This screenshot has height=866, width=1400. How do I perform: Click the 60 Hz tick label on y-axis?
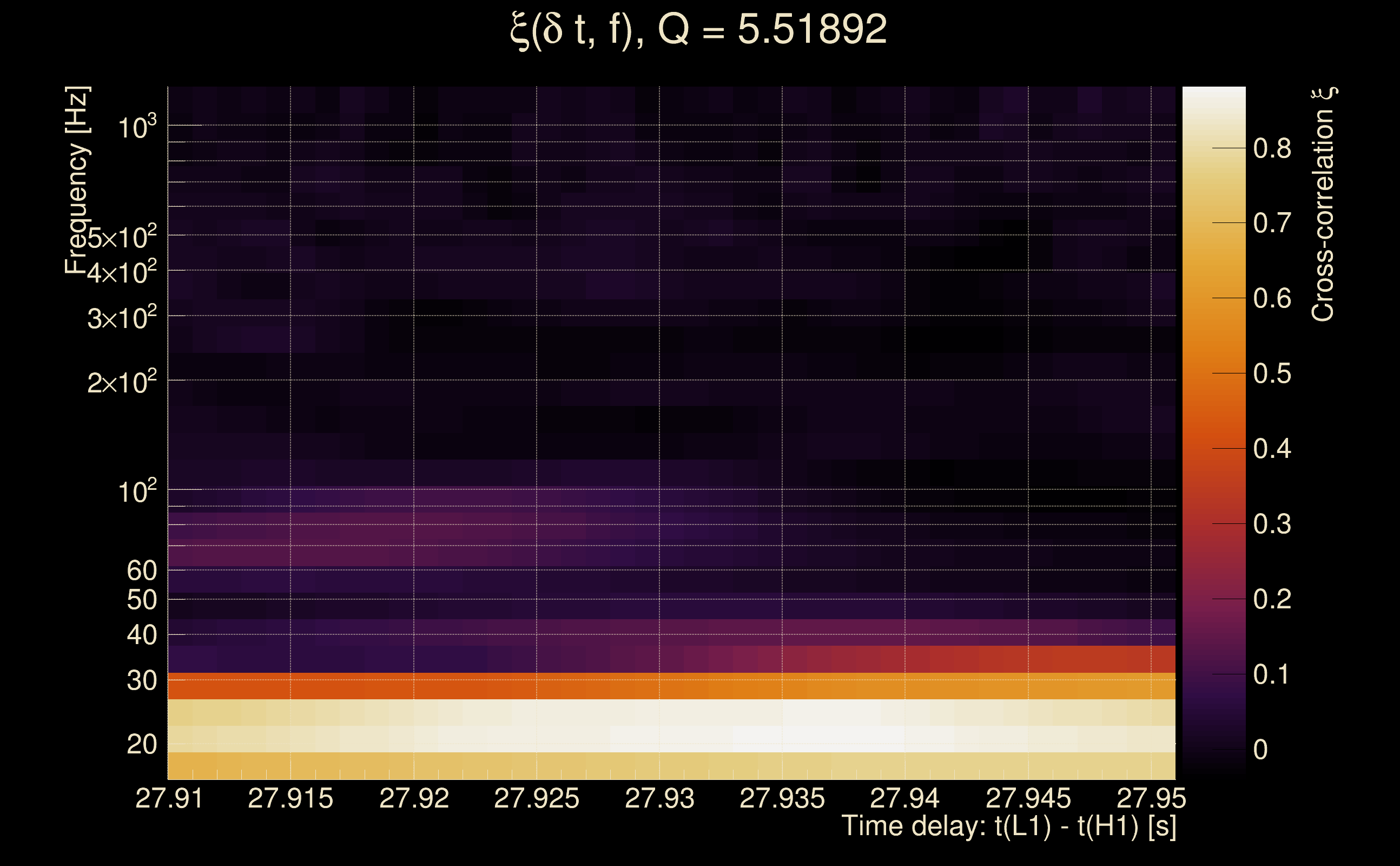(141, 571)
